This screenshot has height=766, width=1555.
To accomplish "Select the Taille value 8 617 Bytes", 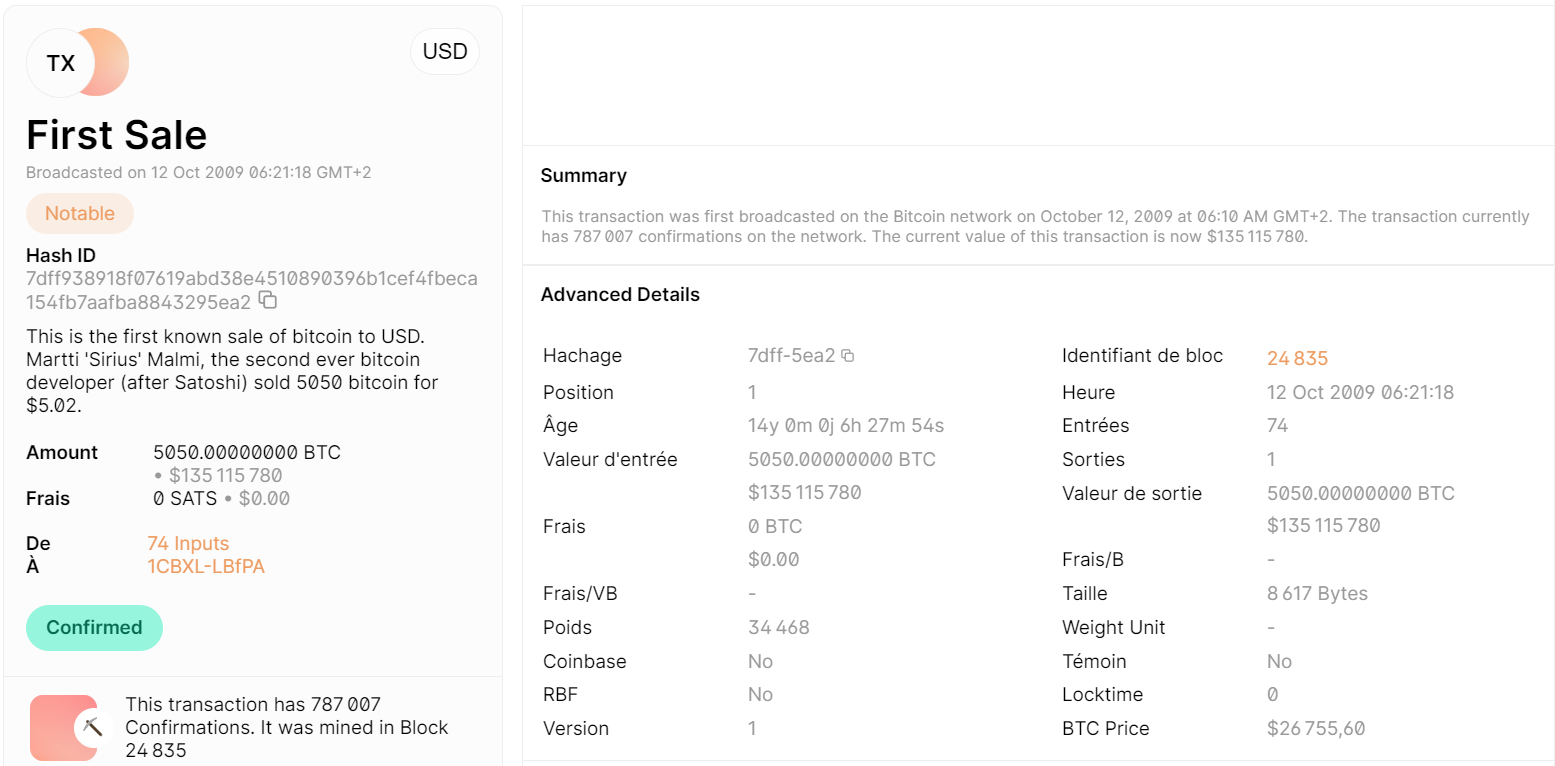I will (1316, 593).
